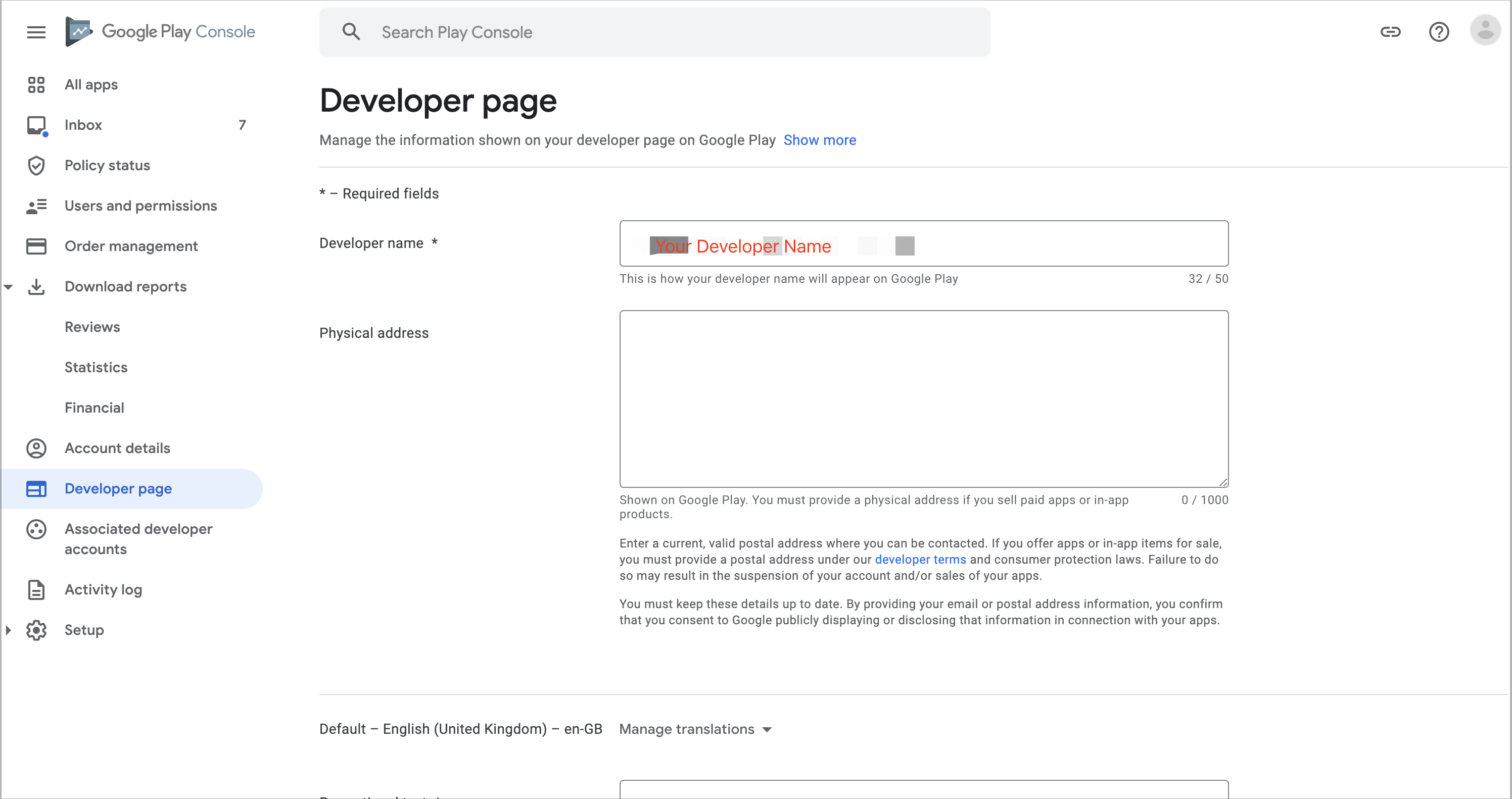Collapse the Download reports section arrow
Viewport: 1512px width, 799px height.
[x=8, y=287]
